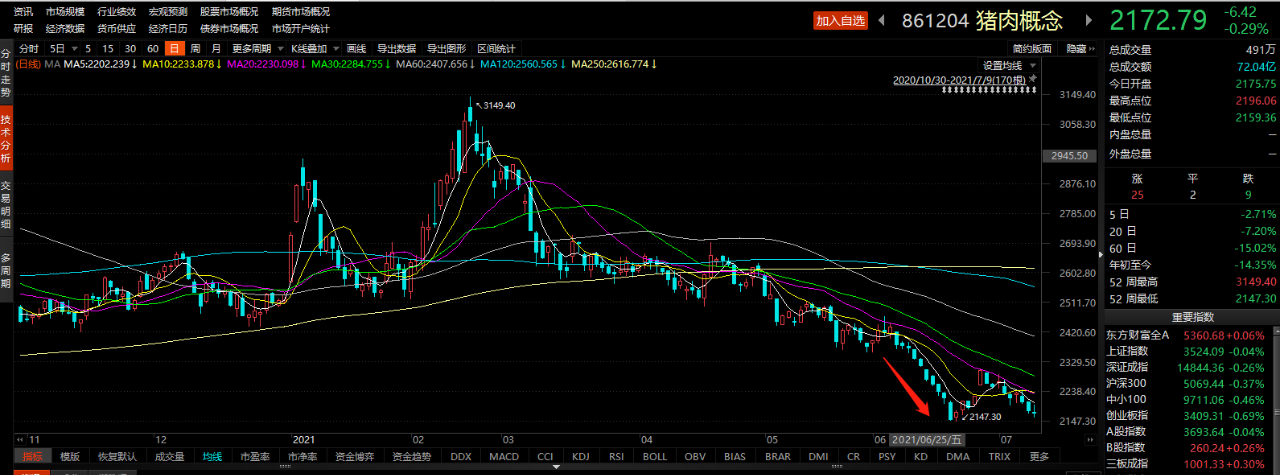
Task: Select the 分时 intraday view
Action: [x=28, y=48]
